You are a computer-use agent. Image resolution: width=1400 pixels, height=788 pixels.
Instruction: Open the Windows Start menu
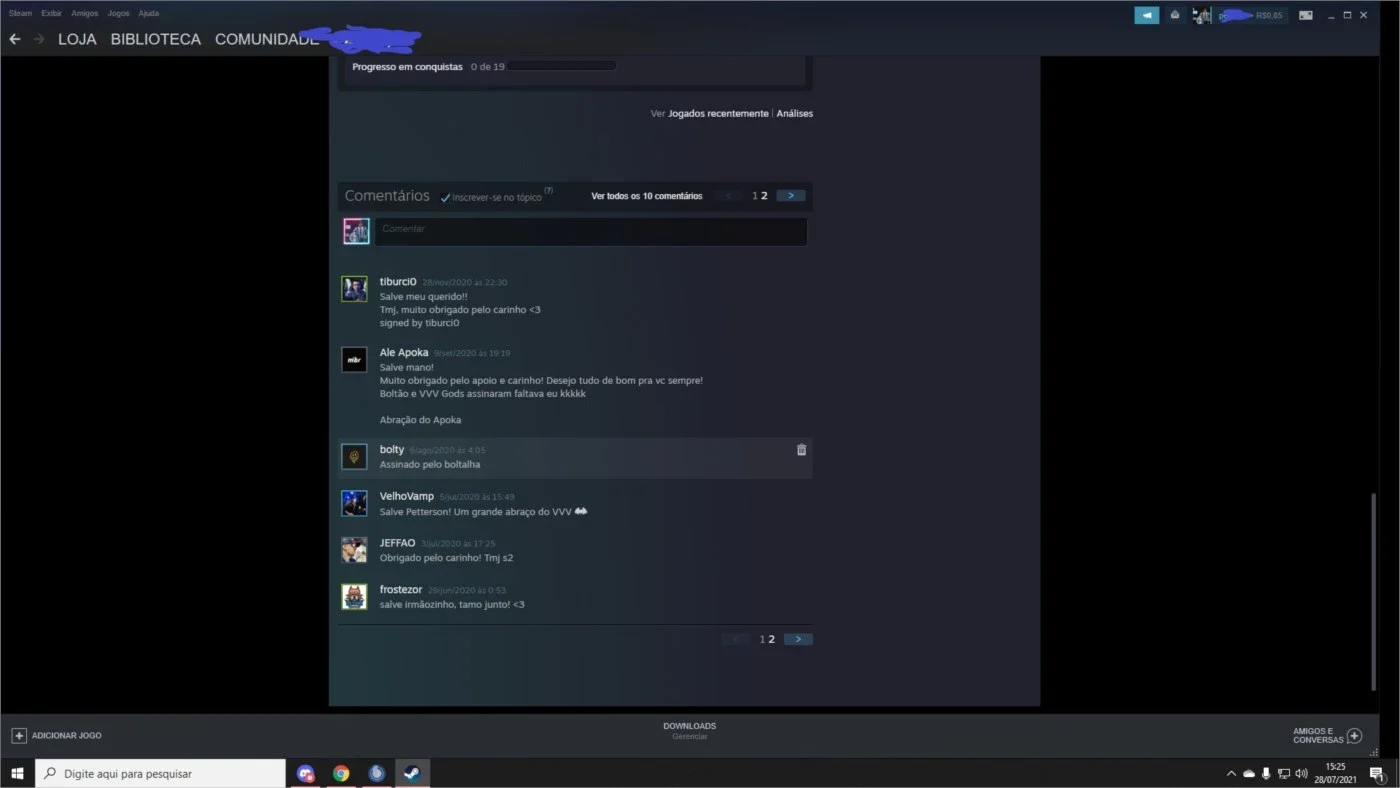tap(17, 773)
